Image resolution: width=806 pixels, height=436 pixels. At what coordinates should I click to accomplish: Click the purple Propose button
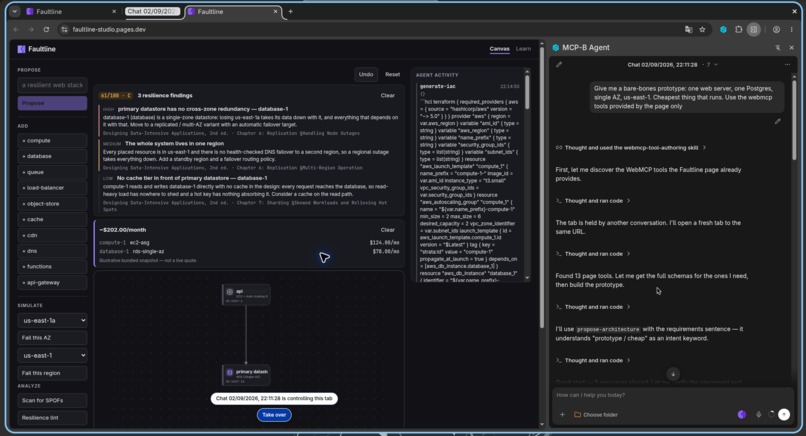point(52,103)
